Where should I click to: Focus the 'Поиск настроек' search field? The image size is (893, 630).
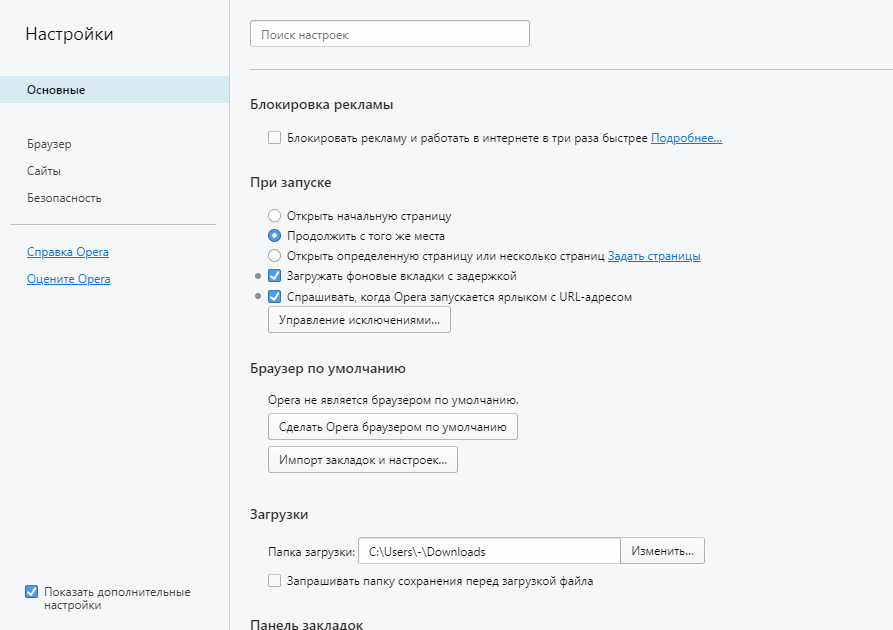(390, 34)
